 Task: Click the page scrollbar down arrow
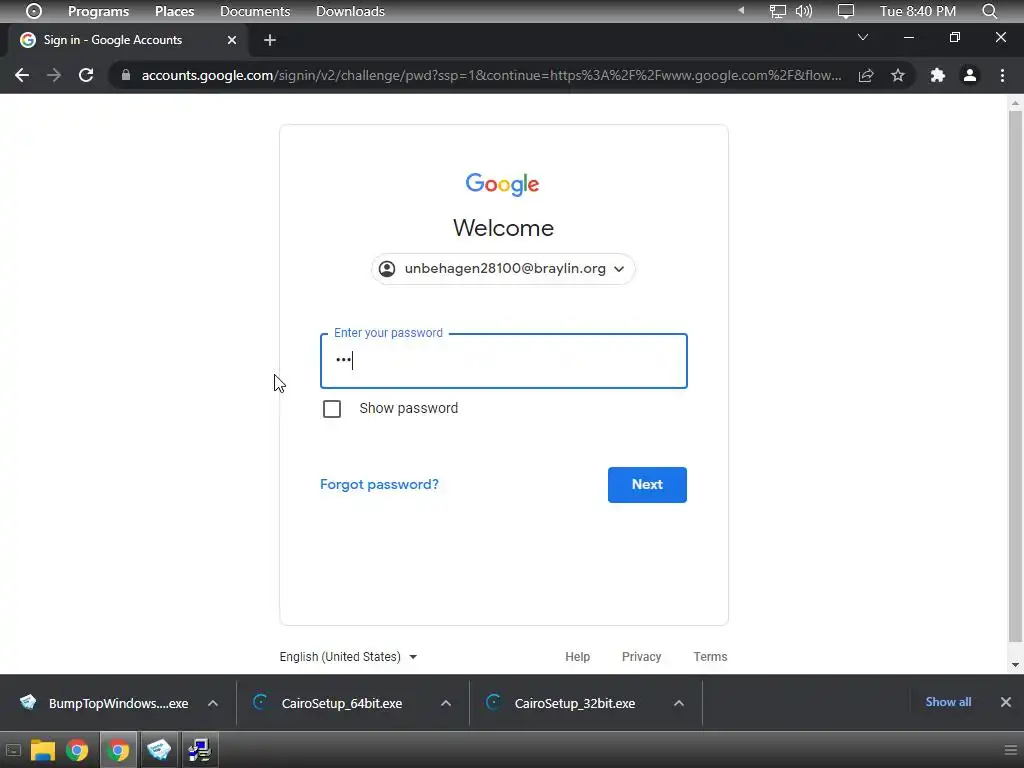tap(1016, 665)
